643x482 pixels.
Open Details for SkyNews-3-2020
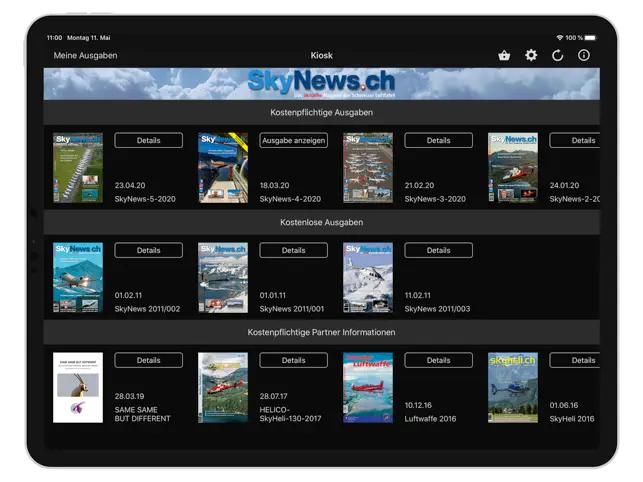438,140
